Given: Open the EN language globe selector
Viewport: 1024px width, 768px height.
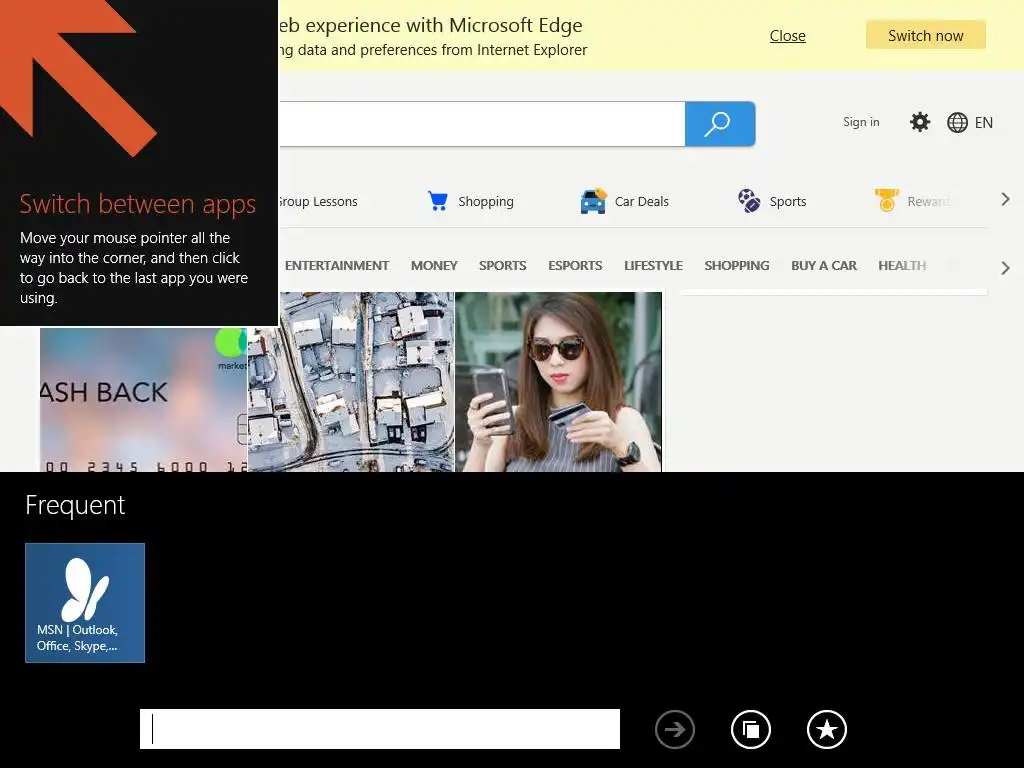Looking at the screenshot, I should point(970,123).
